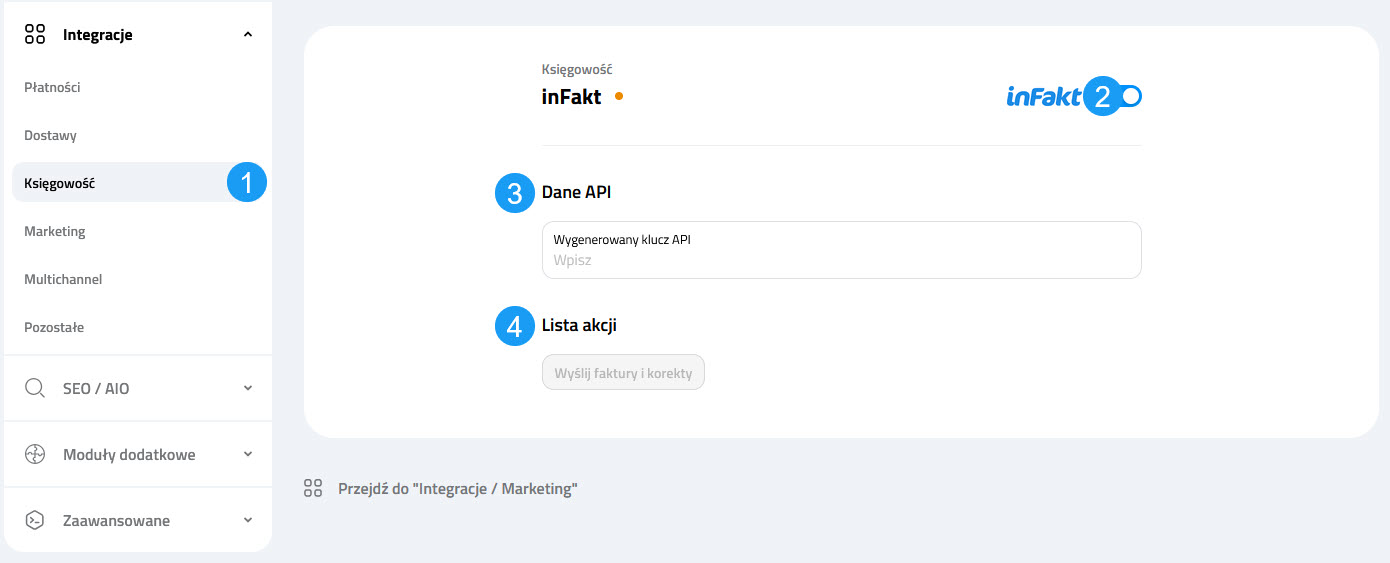This screenshot has height=563, width=1390.
Task: Select Dostawy in the sidebar
Action: (x=50, y=135)
